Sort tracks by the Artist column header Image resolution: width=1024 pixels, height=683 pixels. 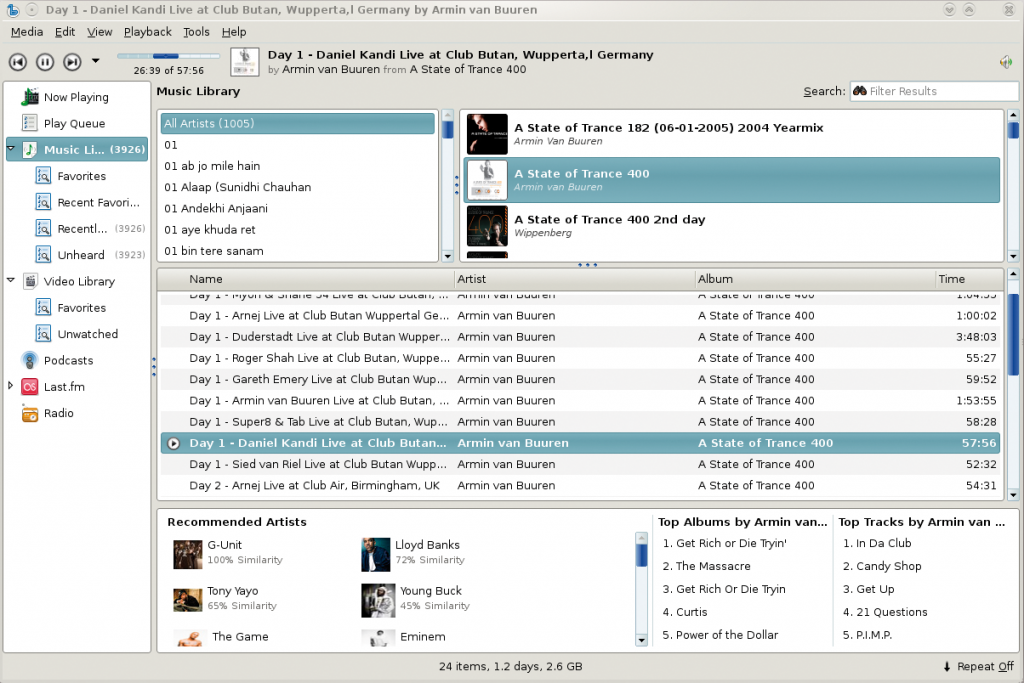point(575,279)
